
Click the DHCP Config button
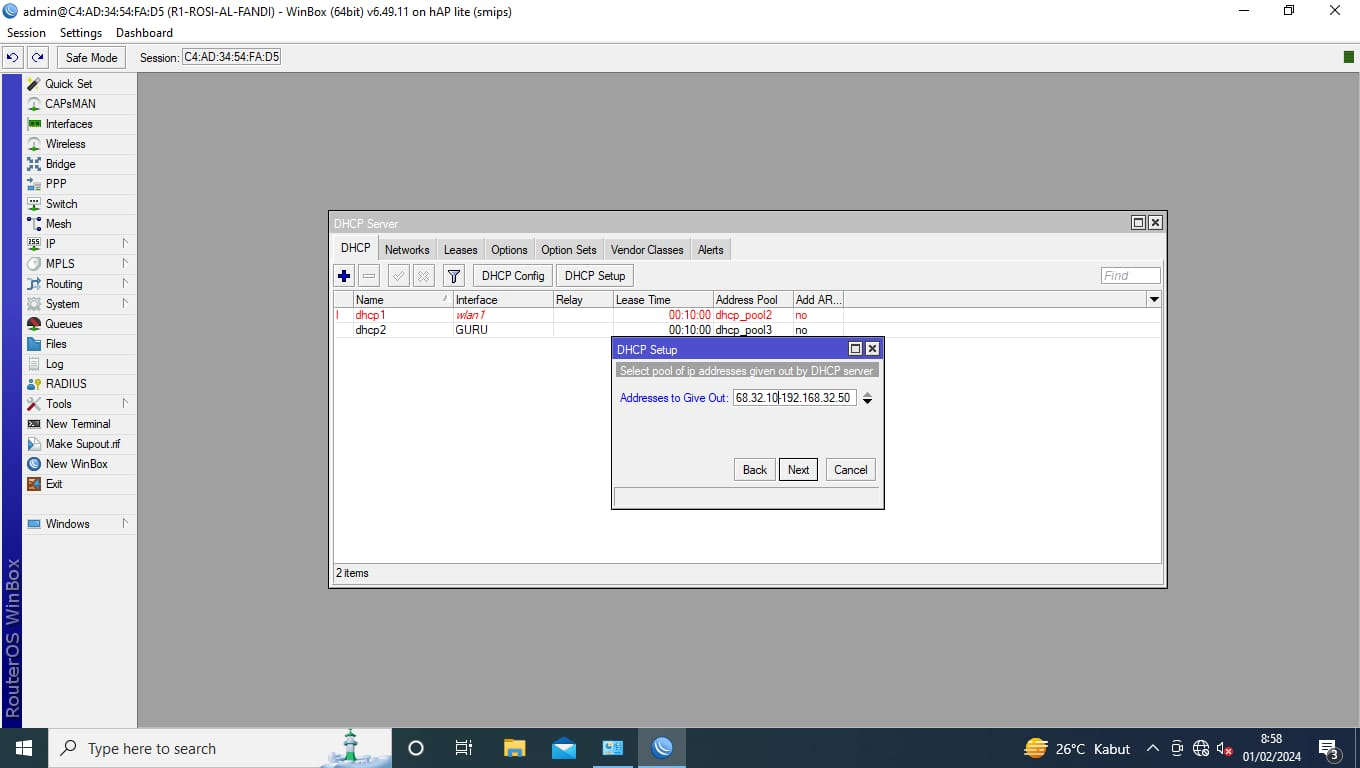pos(513,276)
